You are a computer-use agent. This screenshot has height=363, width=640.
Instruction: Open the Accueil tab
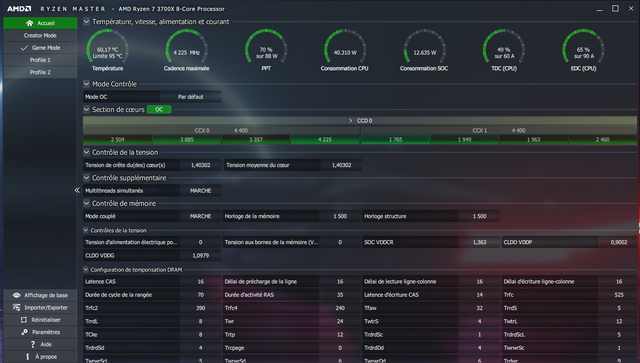[40, 23]
